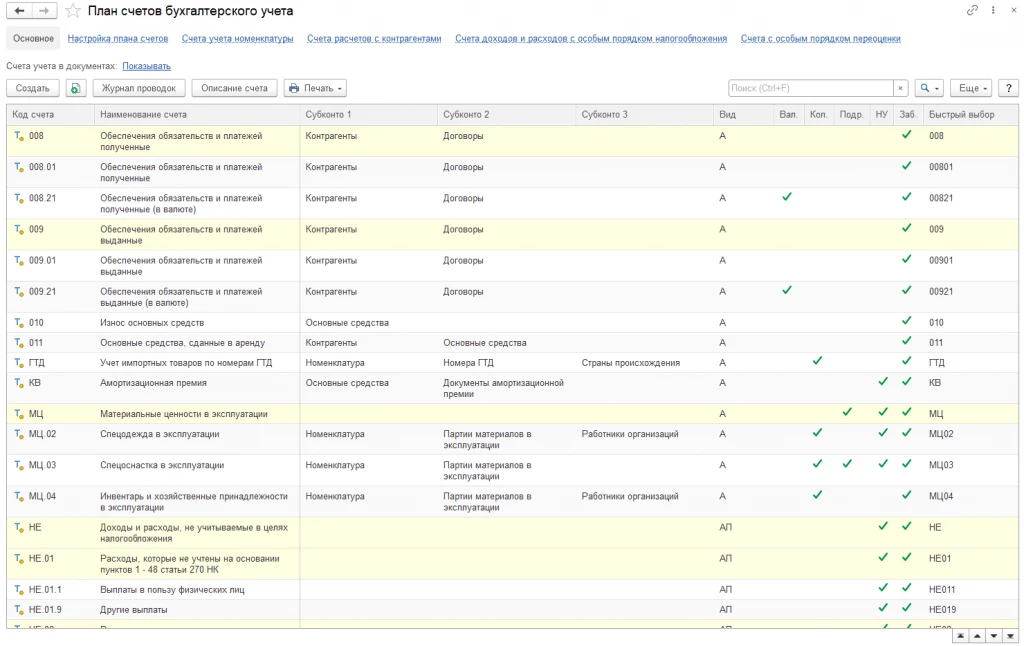Click the Показывать link

(146, 66)
